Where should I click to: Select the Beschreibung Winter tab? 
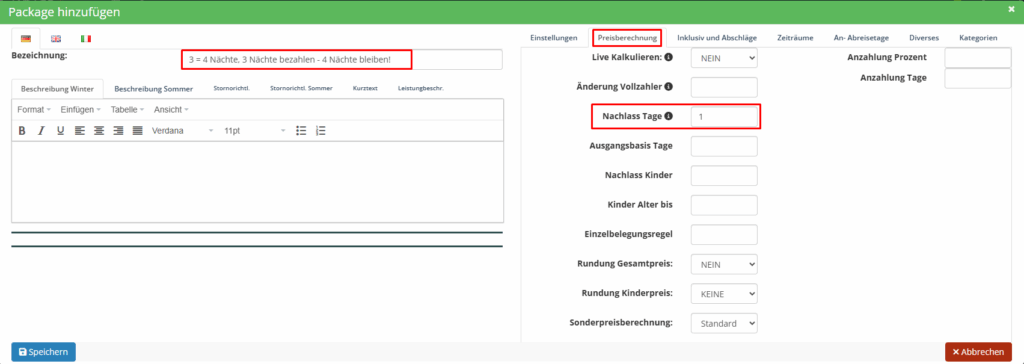[57, 88]
